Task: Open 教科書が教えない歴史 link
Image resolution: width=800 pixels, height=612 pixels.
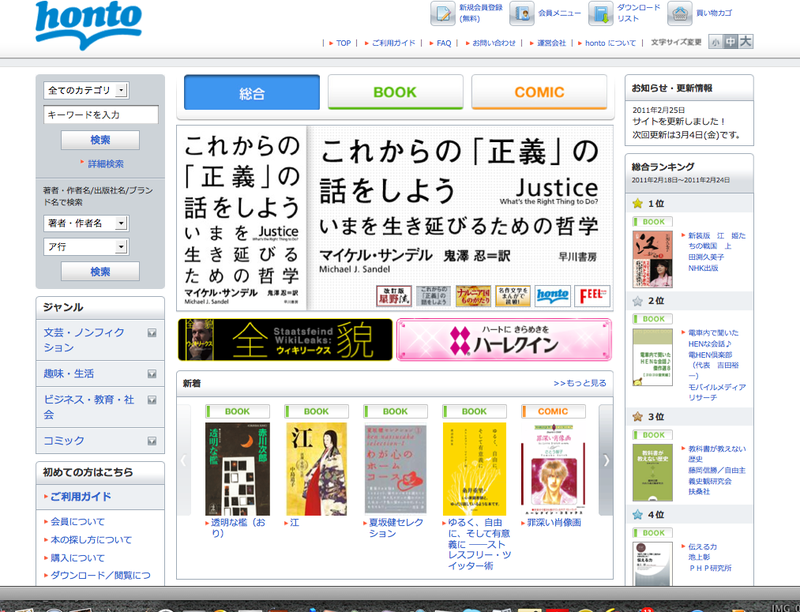Action: click(x=717, y=454)
